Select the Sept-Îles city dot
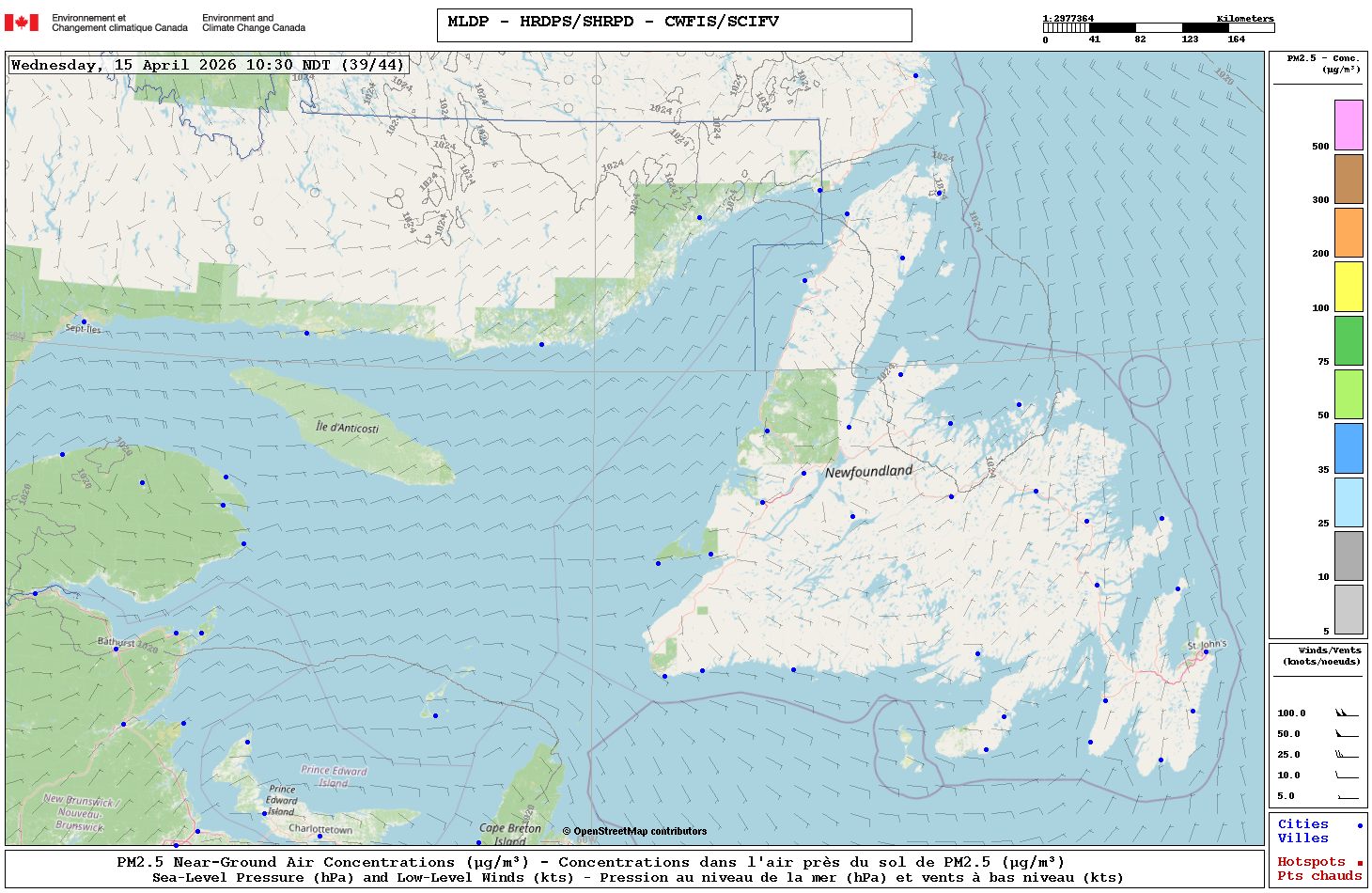 point(84,321)
